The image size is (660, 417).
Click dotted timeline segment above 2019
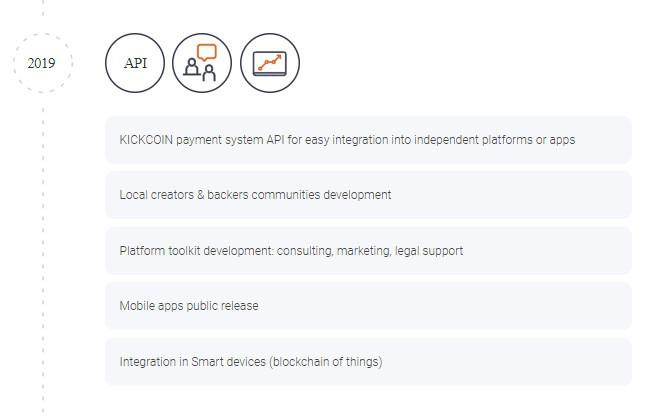[x=43, y=8]
